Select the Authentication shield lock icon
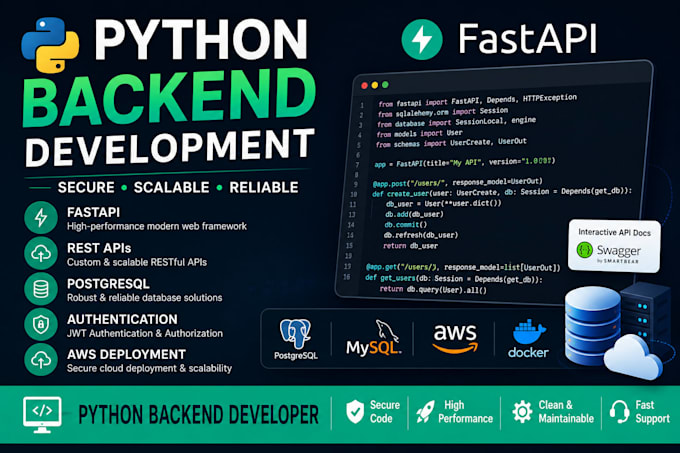 pos(41,324)
